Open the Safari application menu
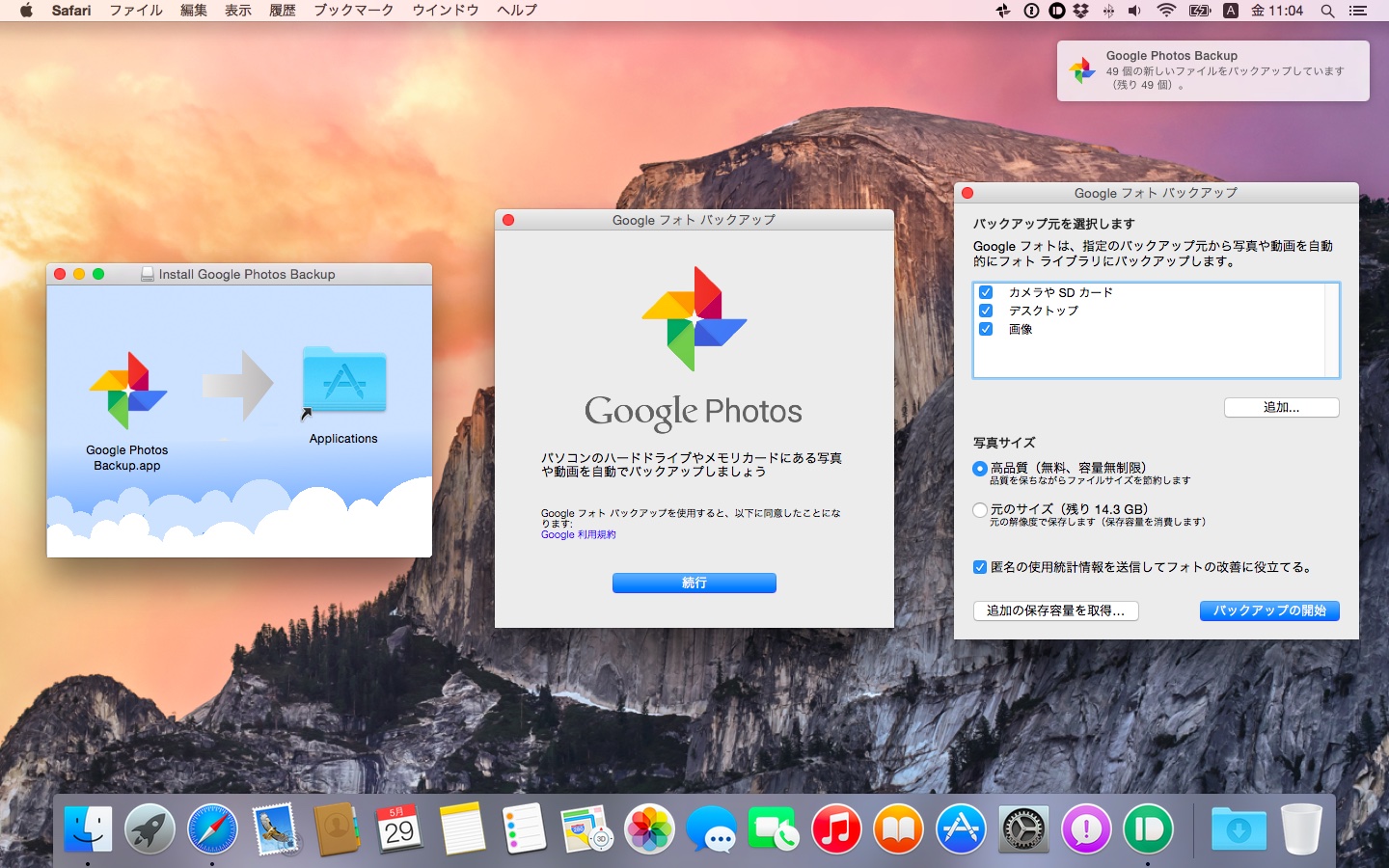This screenshot has height=868, width=1389. click(x=71, y=11)
